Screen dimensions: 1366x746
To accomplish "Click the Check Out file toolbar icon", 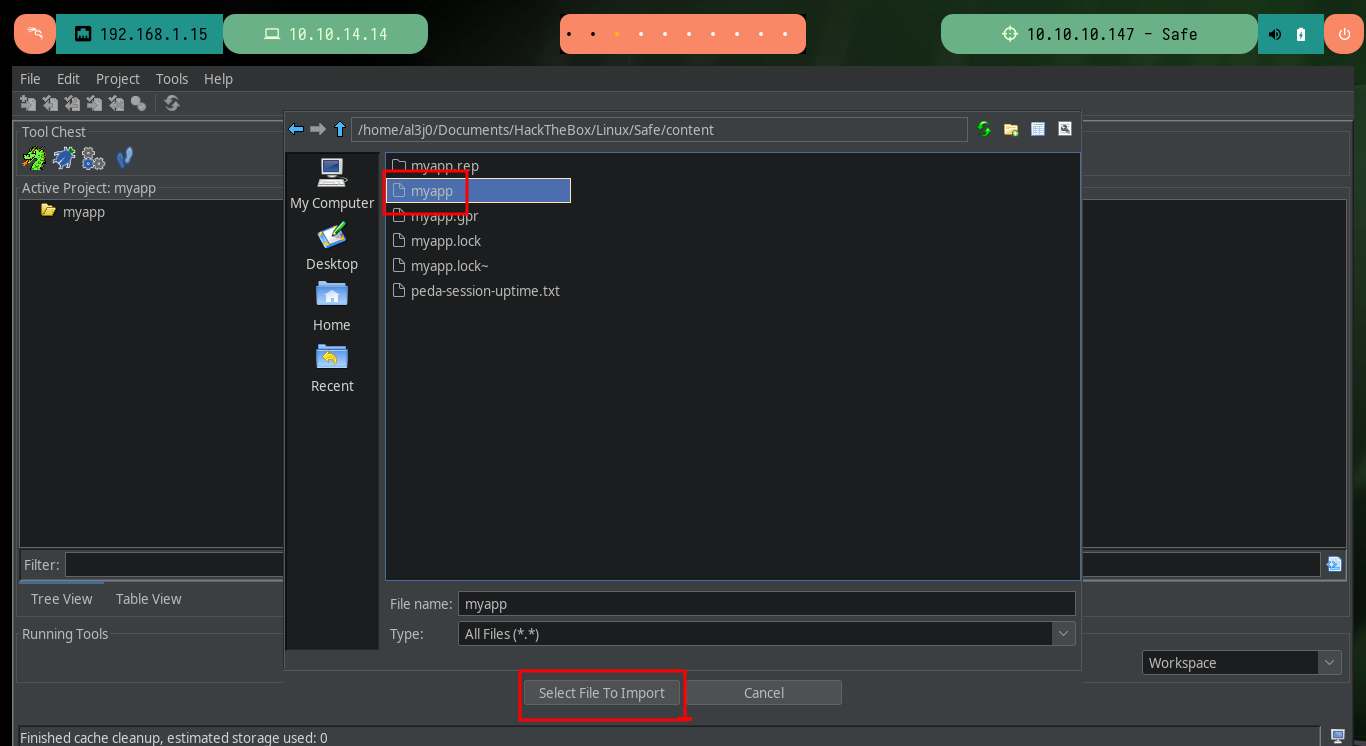I will coord(50,103).
